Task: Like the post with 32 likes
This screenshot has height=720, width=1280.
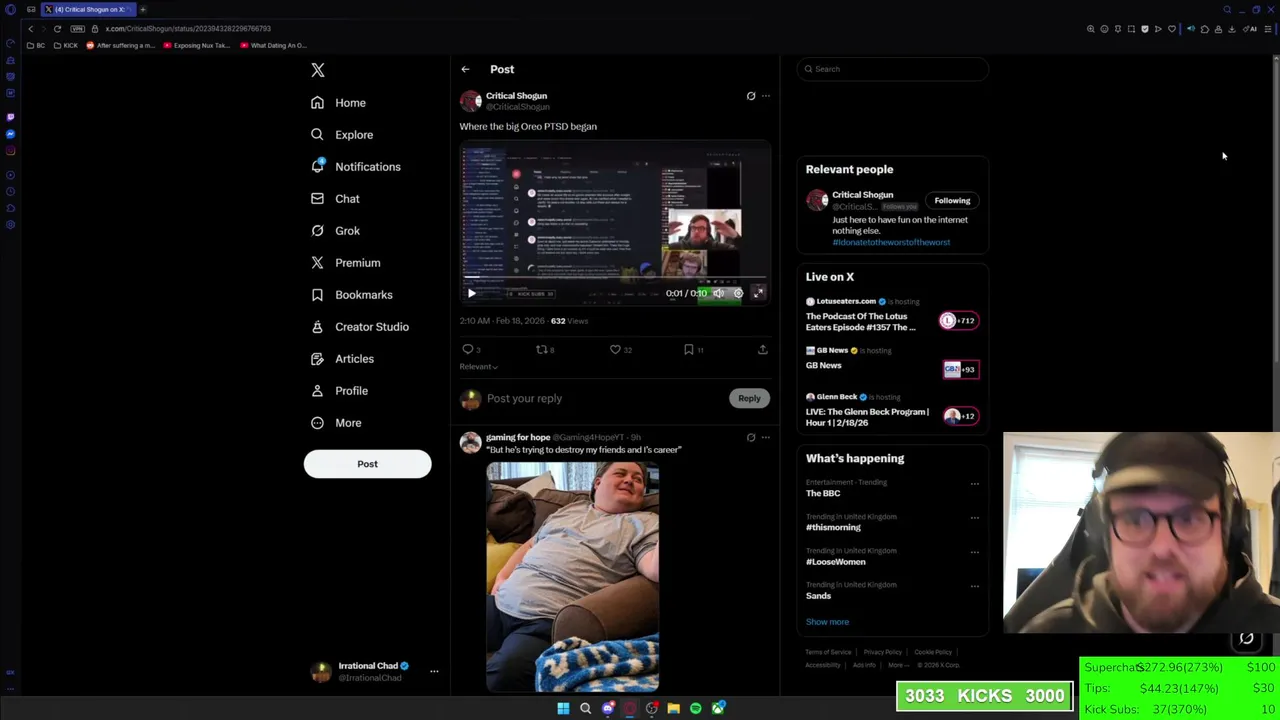Action: tap(620, 349)
